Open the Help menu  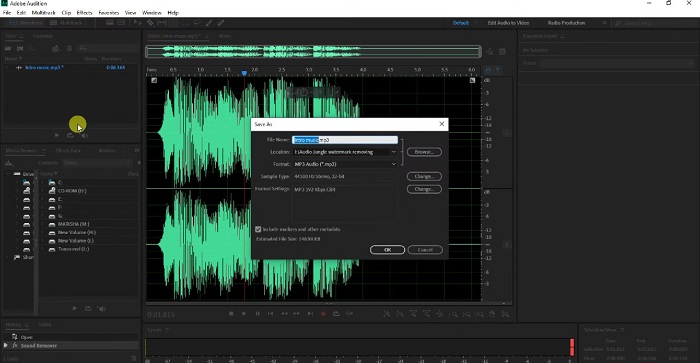(x=173, y=13)
